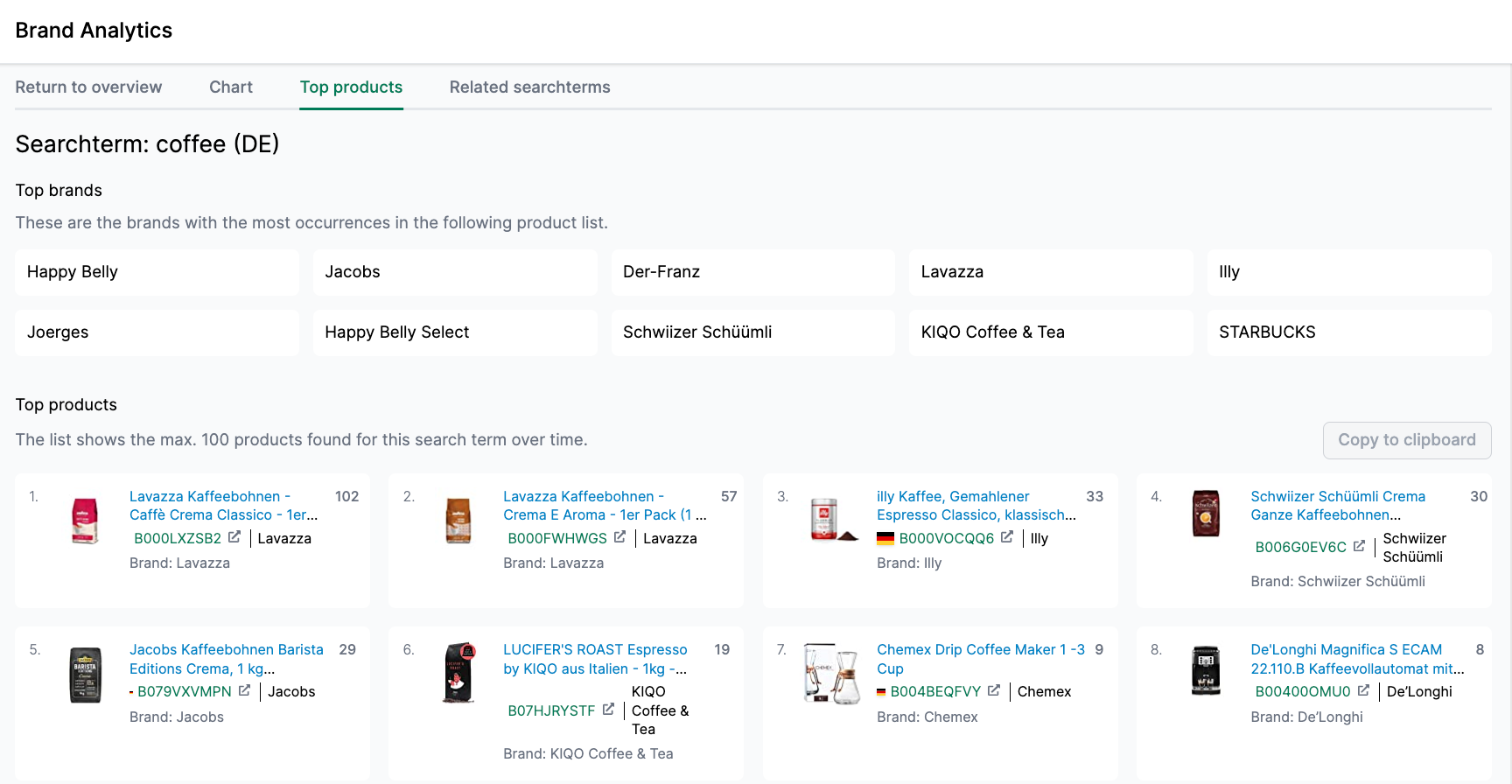Image resolution: width=1512 pixels, height=784 pixels.
Task: Open the Related searchterms tab
Action: (530, 87)
